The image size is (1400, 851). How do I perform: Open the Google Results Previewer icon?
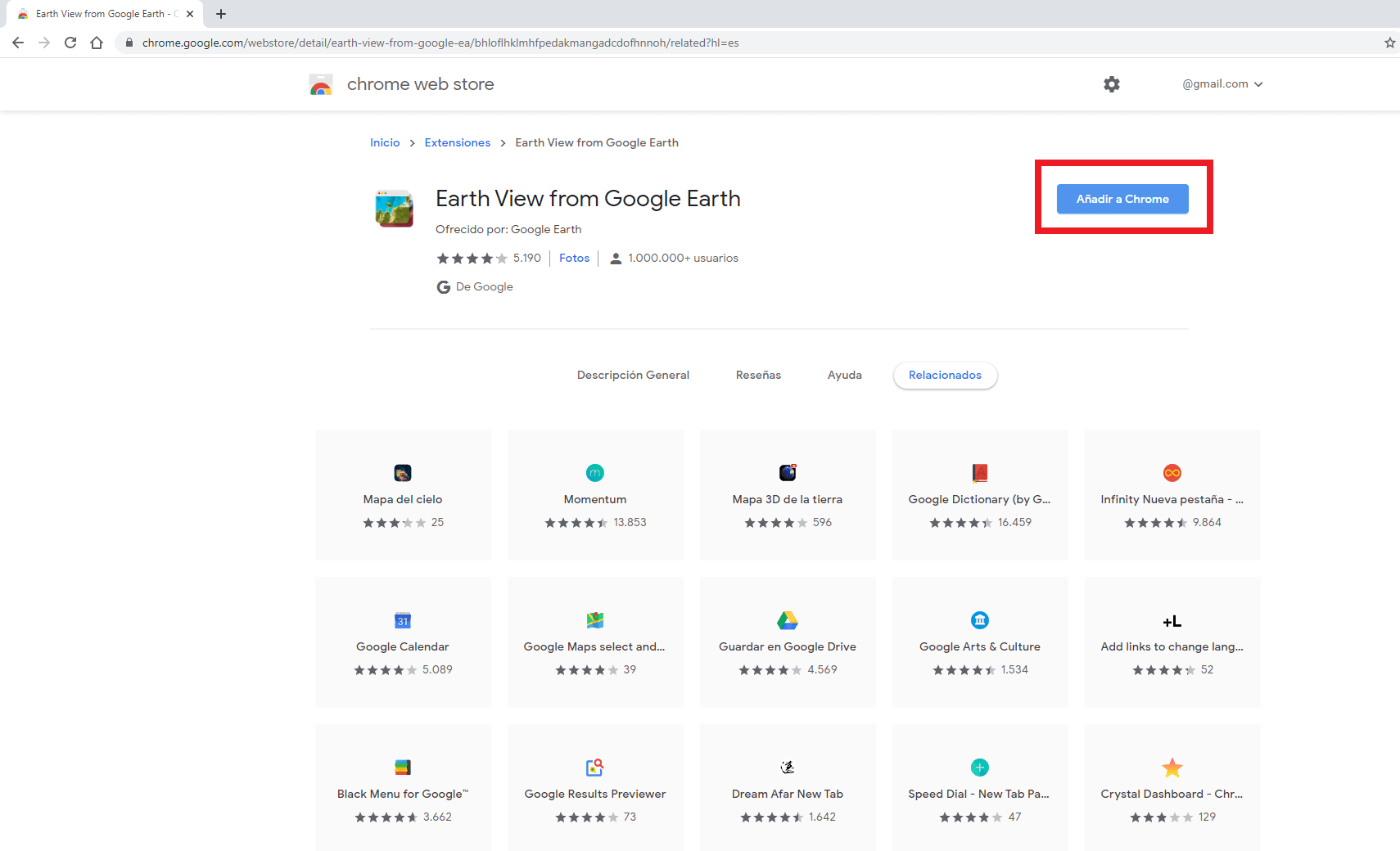(x=595, y=768)
